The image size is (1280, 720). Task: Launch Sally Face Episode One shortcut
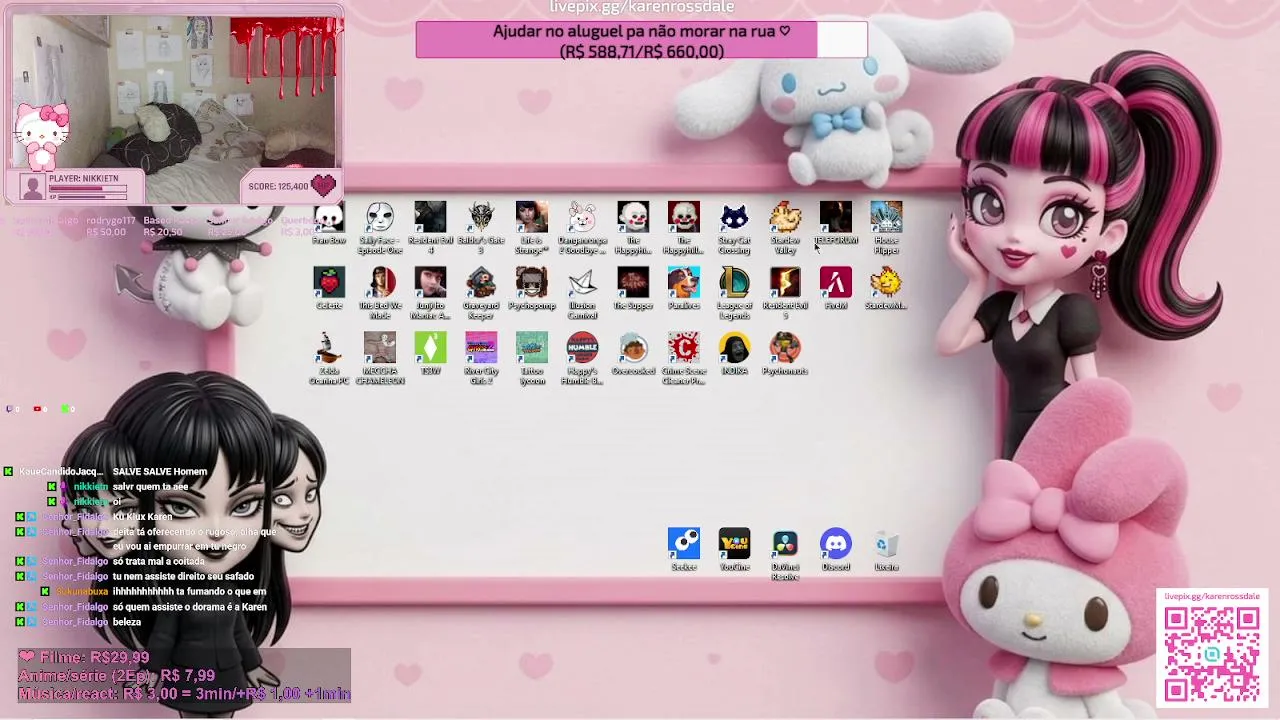coord(380,228)
